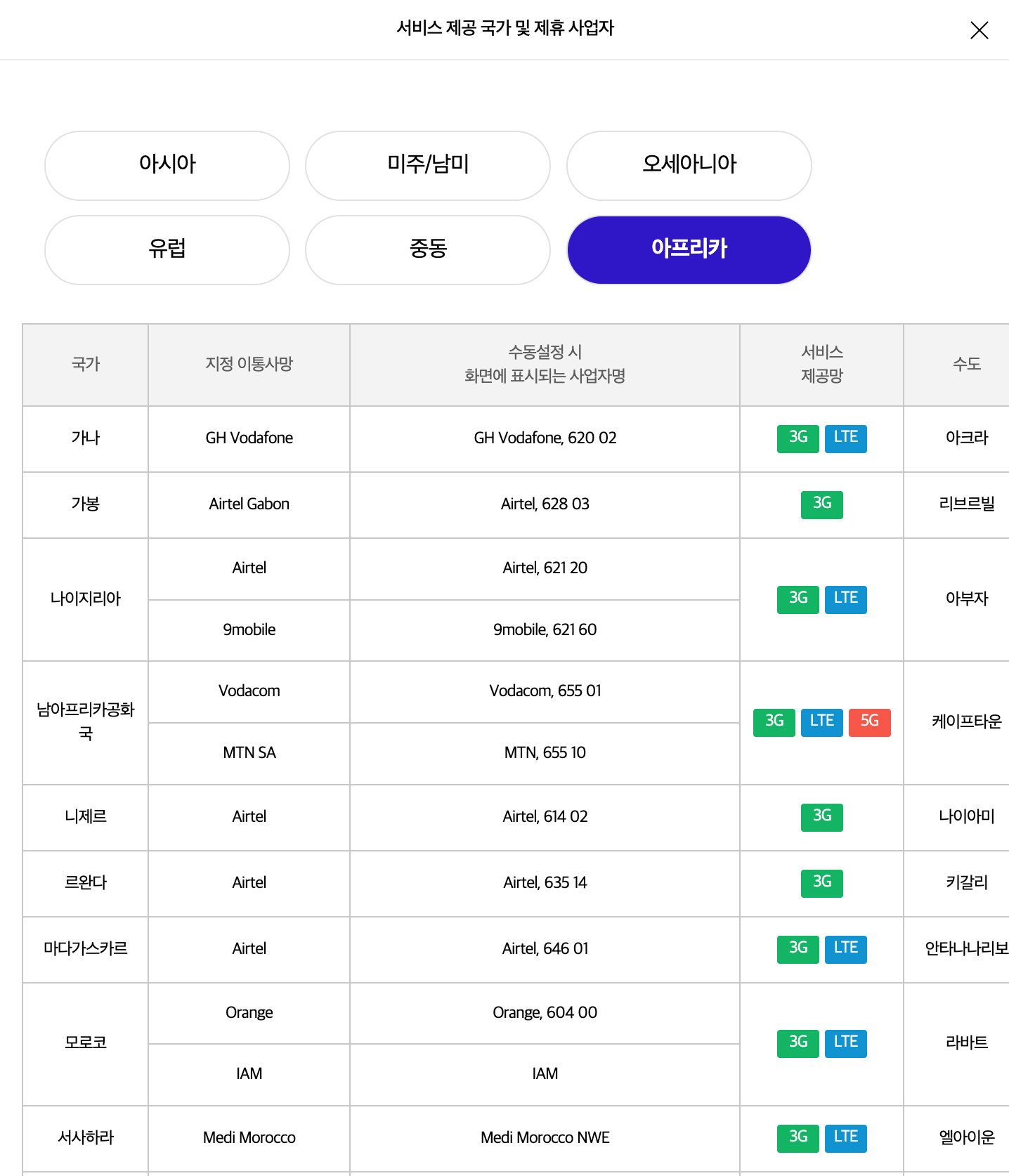Click the 'Airtel, 614 02' cell
The height and width of the screenshot is (1176, 1009).
point(545,818)
